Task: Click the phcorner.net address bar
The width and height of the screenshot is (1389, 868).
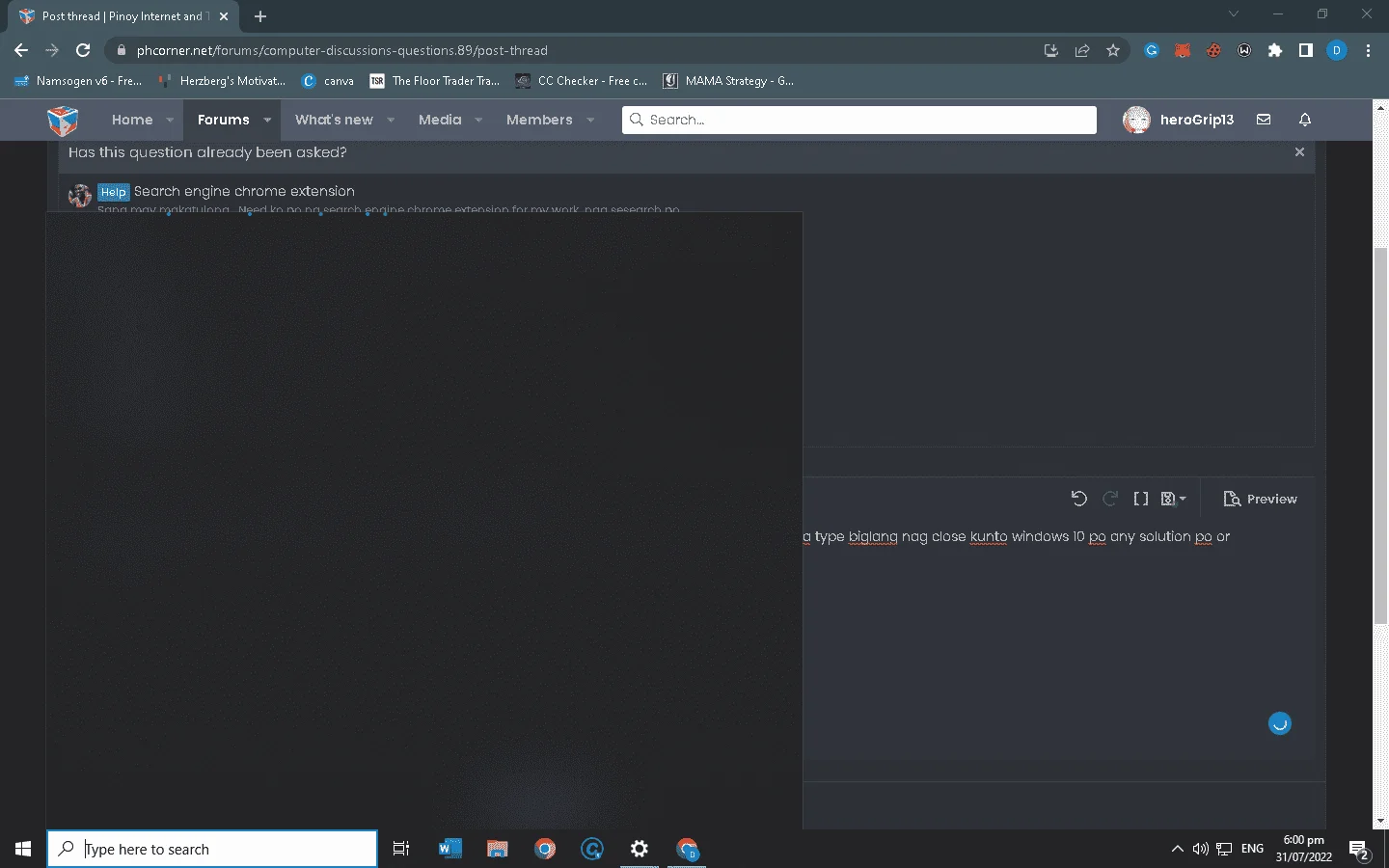Action: coord(569,50)
